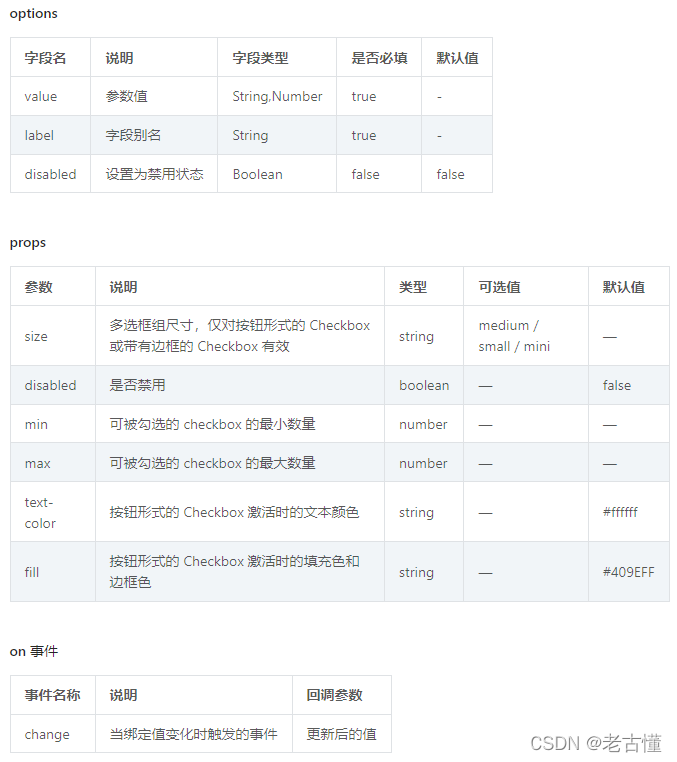Click the 'options' section heading
This screenshot has width=677, height=762.
point(34,14)
